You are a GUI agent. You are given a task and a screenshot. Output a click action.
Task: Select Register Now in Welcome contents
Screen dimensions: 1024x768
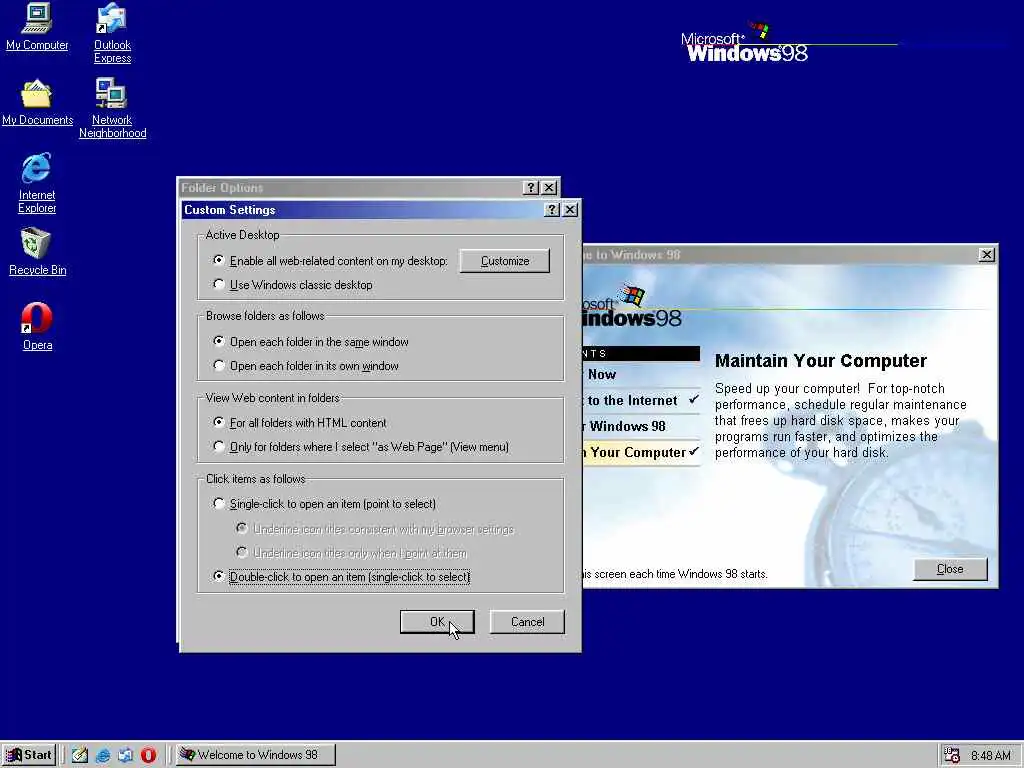click(641, 374)
